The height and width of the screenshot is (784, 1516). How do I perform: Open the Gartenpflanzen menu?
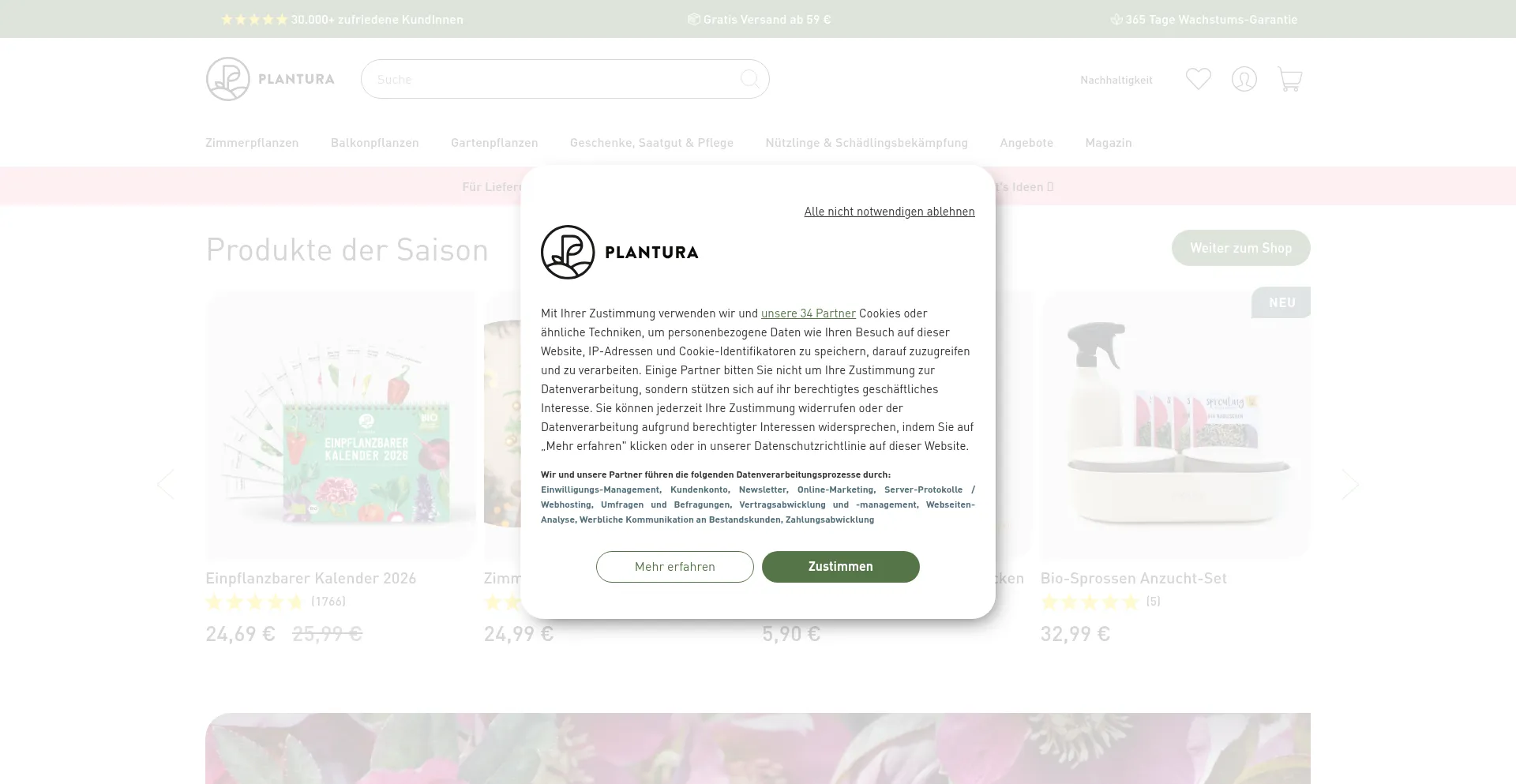pyautogui.click(x=494, y=143)
